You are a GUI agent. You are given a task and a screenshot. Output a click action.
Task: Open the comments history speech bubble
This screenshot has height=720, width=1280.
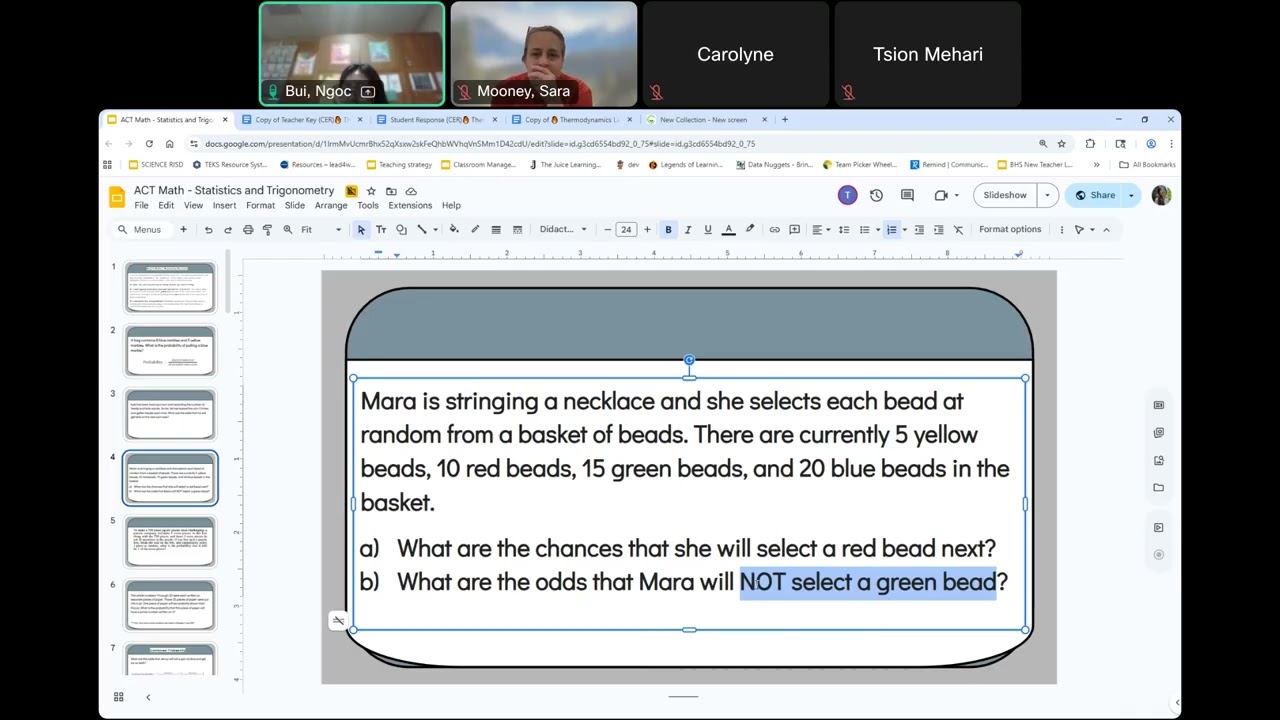pos(907,195)
